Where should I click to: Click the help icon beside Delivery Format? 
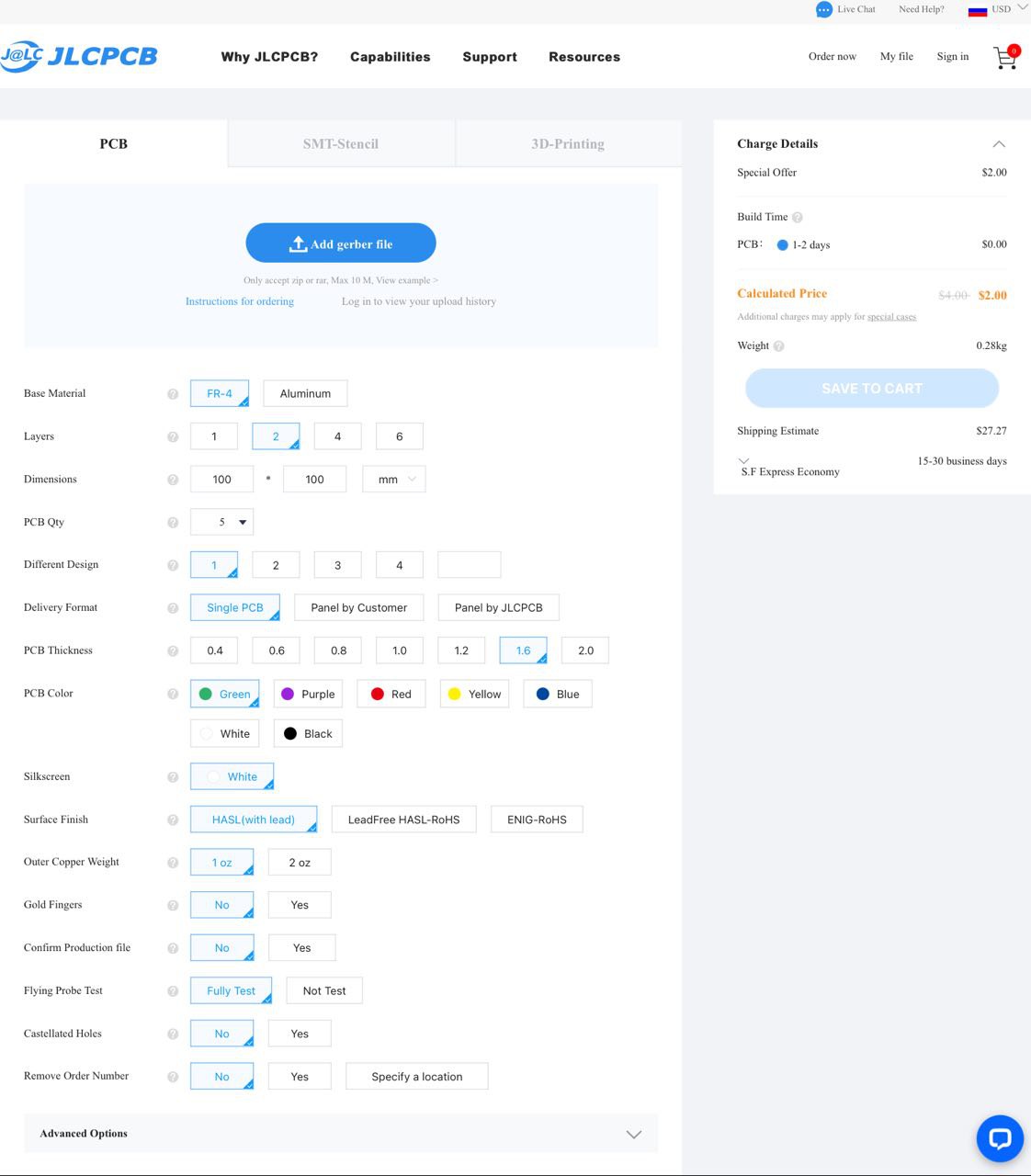(173, 608)
